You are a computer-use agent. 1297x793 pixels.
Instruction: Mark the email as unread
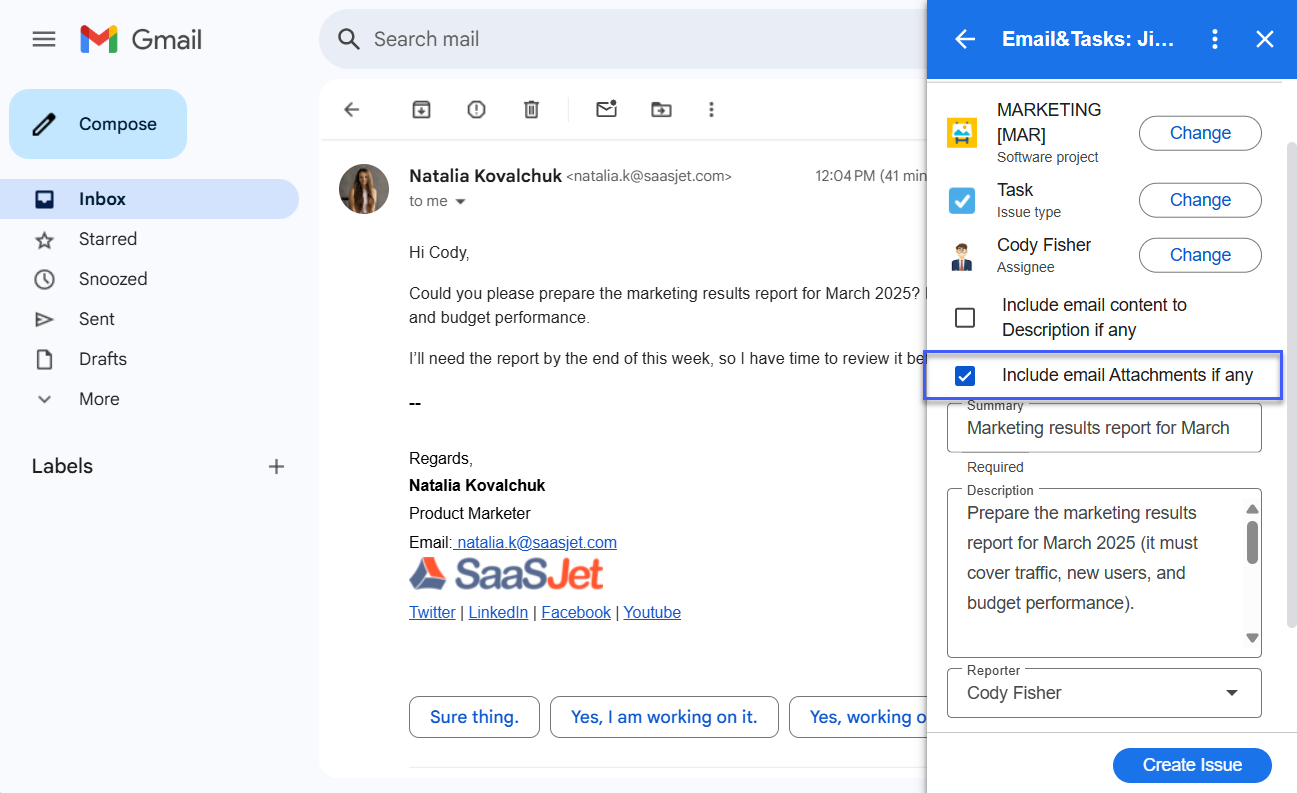(606, 109)
